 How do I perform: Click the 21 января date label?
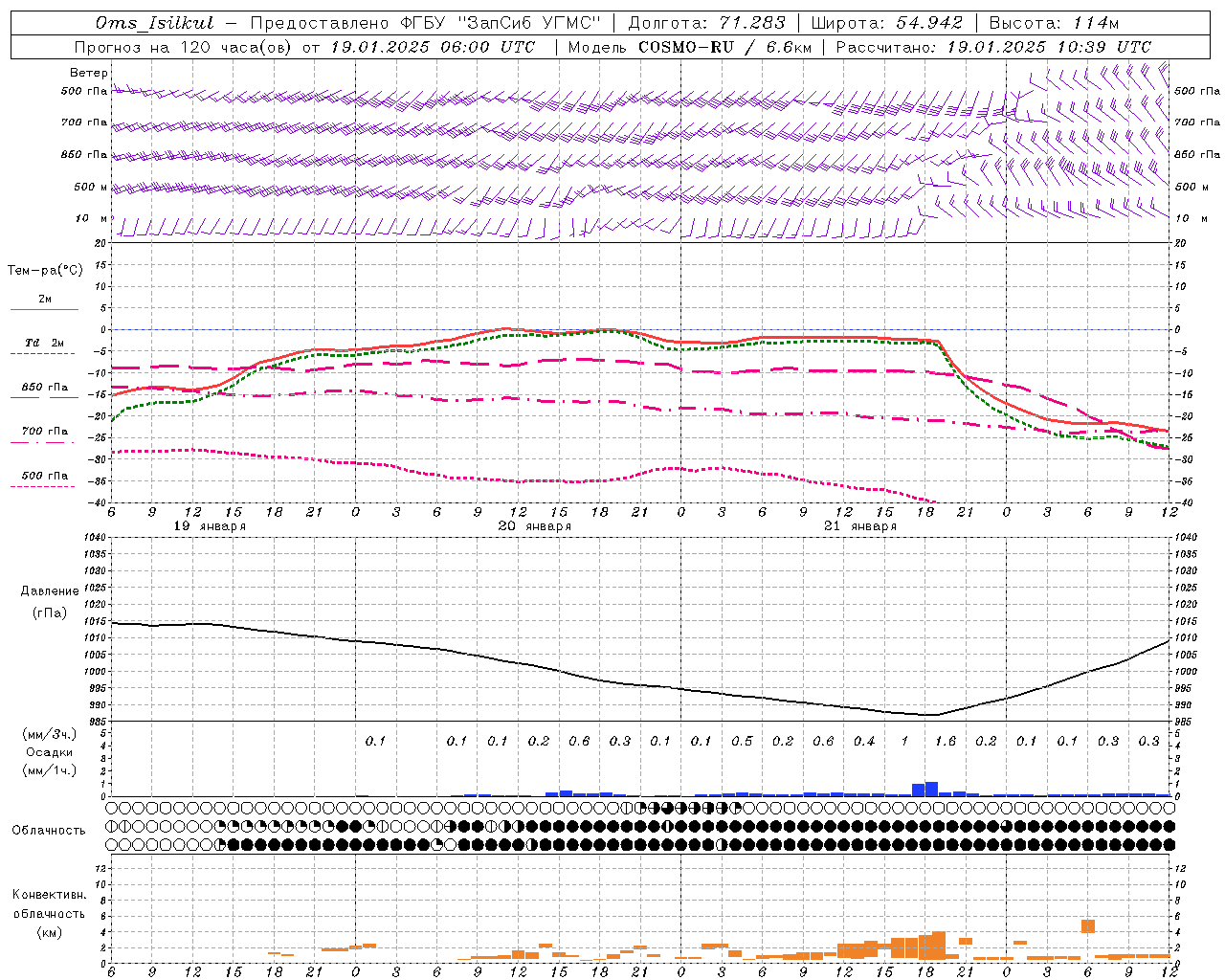point(860,526)
